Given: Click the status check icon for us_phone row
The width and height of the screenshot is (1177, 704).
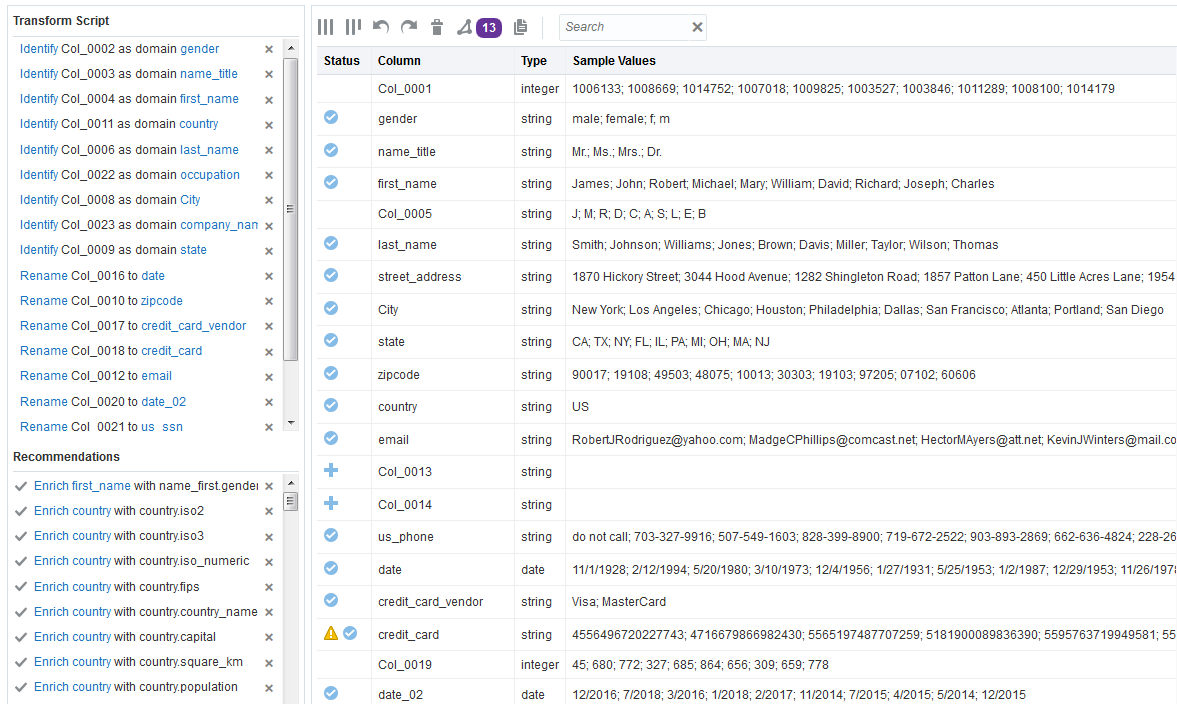Looking at the screenshot, I should (331, 535).
